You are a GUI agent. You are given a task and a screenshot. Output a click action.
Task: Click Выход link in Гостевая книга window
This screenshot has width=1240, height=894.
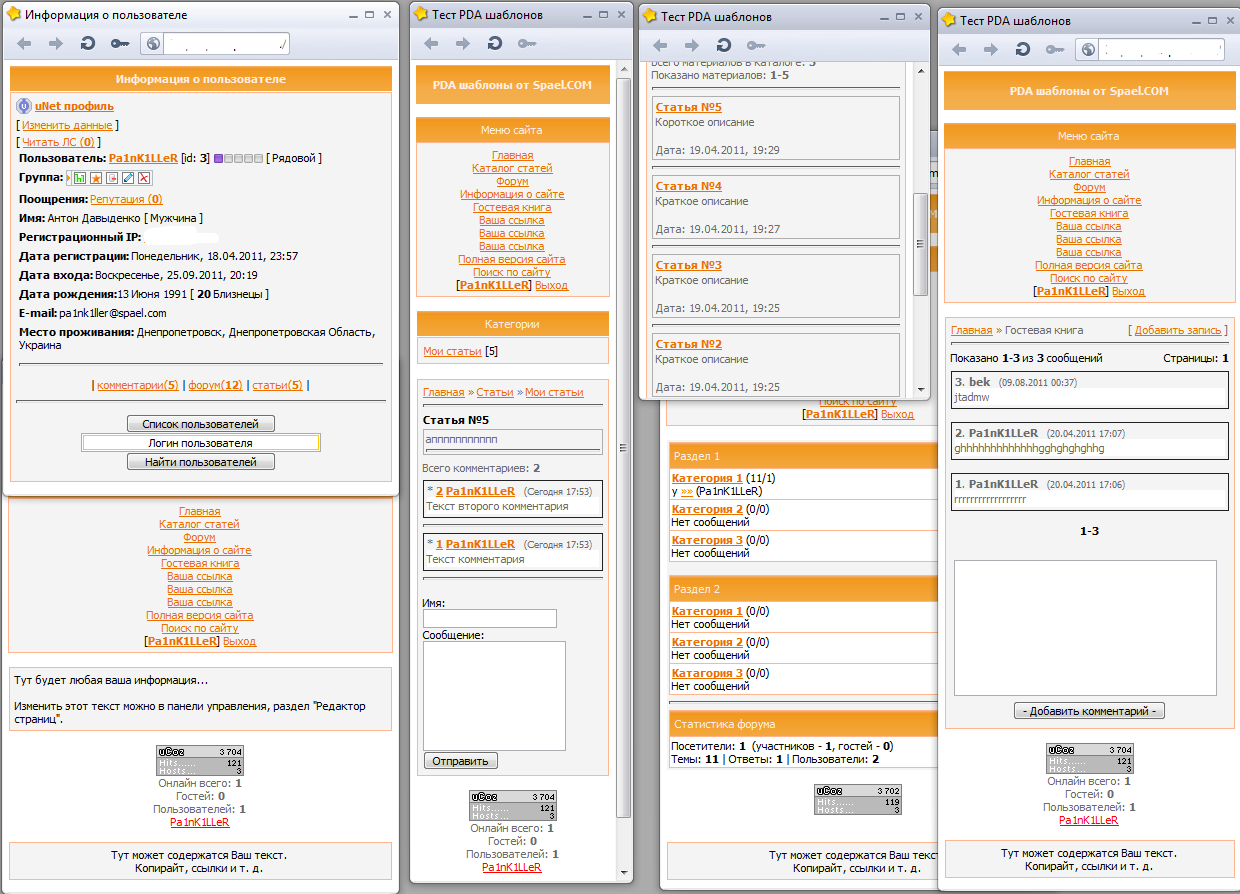click(x=1128, y=292)
